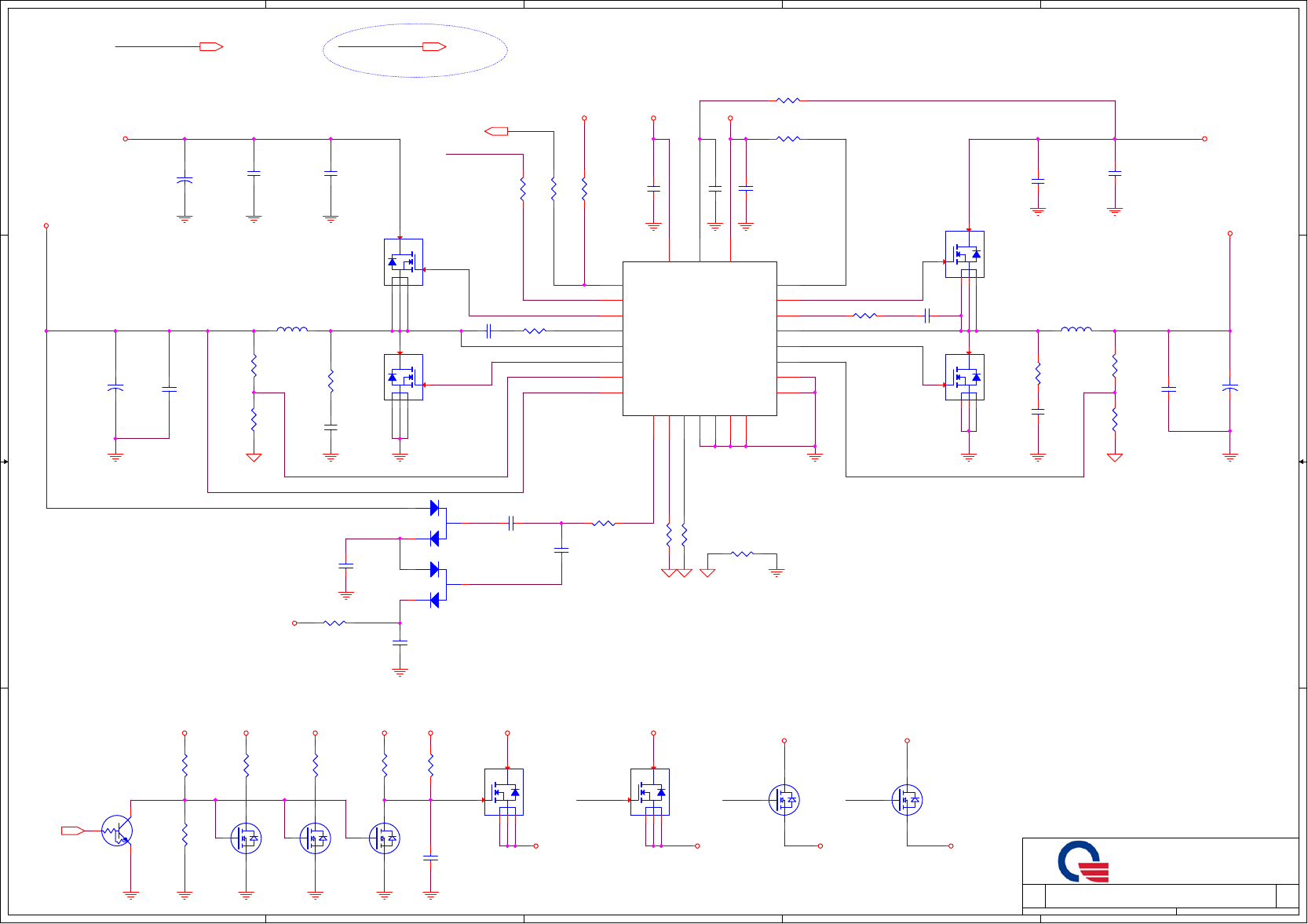Screen dimensions: 1308x924
Task: Click the blue and red Q logo
Action: tap(1083, 861)
